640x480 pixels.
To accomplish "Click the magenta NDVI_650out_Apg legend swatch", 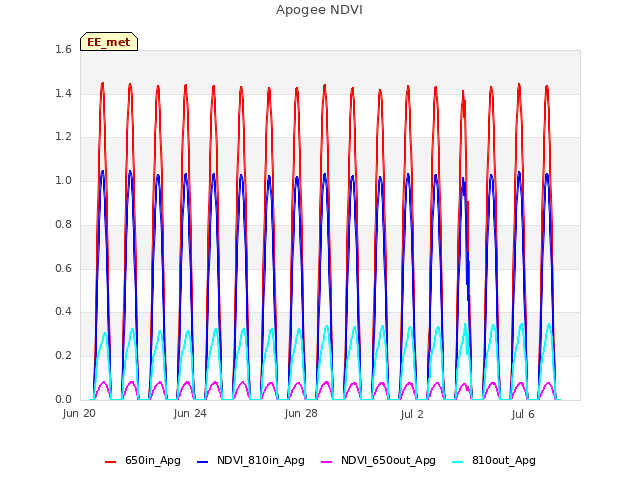I will (327, 462).
